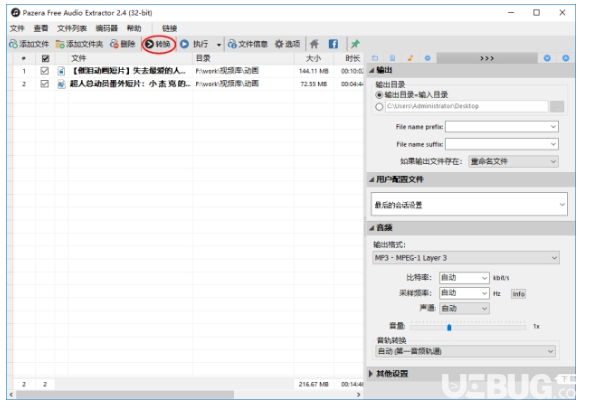Select the custom output folder radio button
Screen dimensions: 591x408
(x=379, y=107)
